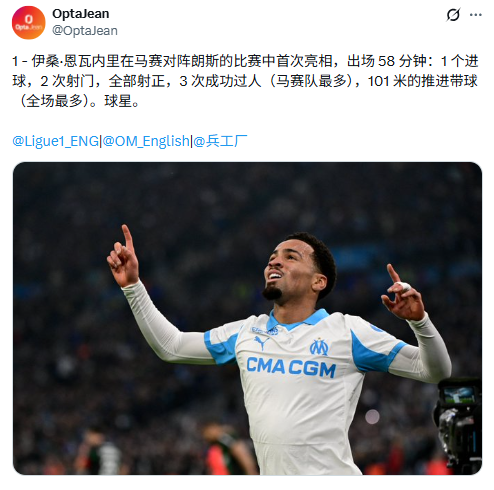Image resolution: width=494 pixels, height=490 pixels.
Task: Click the orange Opta logo letter O
Action: pyautogui.click(x=29, y=19)
